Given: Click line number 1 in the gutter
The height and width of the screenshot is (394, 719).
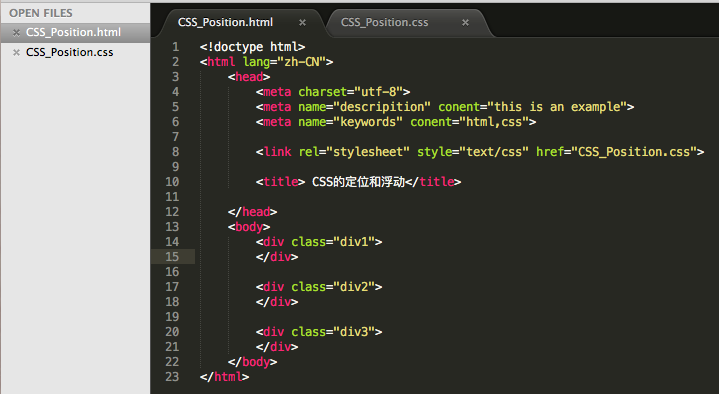Looking at the screenshot, I should 176,47.
